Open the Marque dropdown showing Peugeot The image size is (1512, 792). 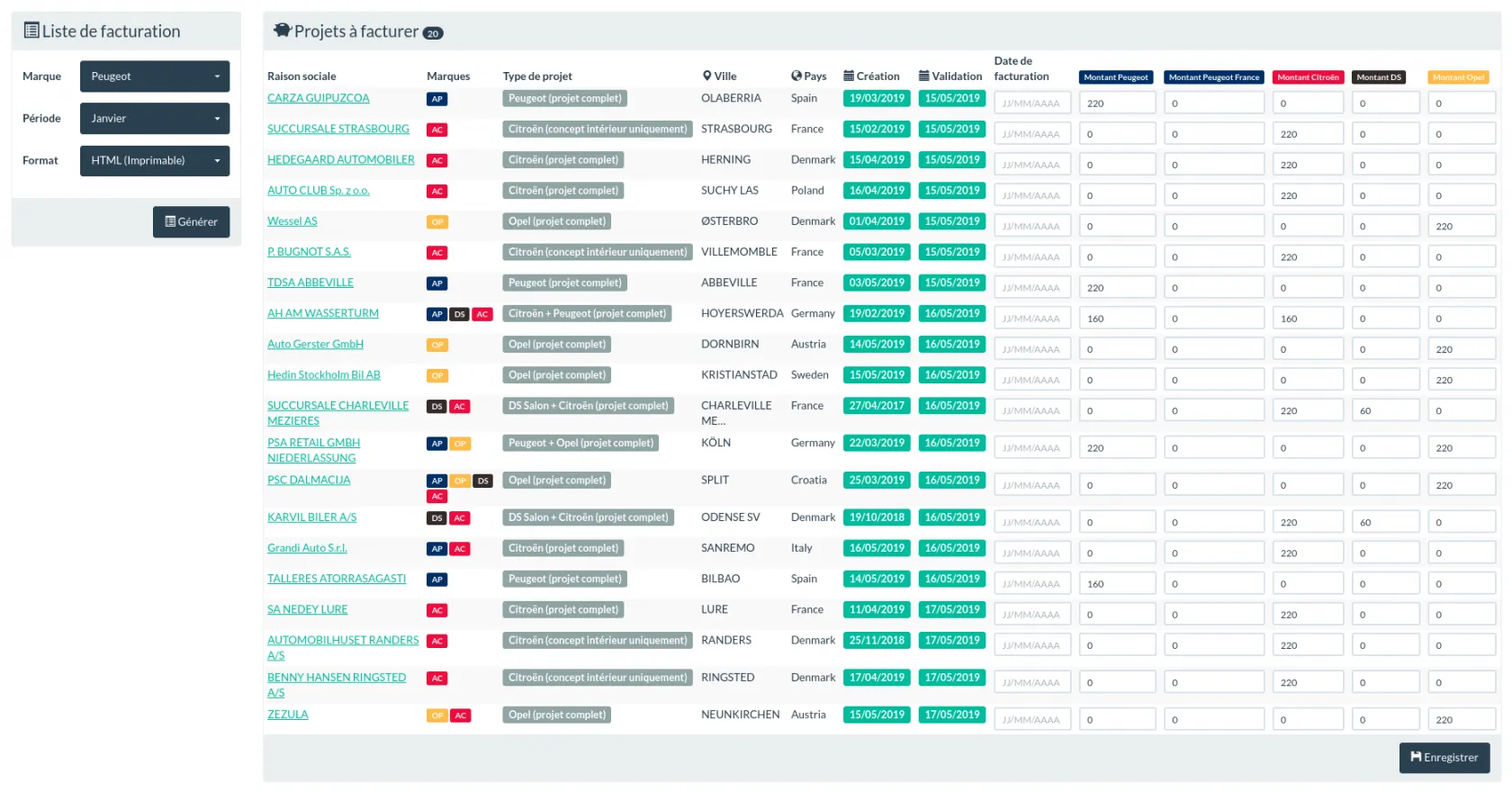pos(155,76)
